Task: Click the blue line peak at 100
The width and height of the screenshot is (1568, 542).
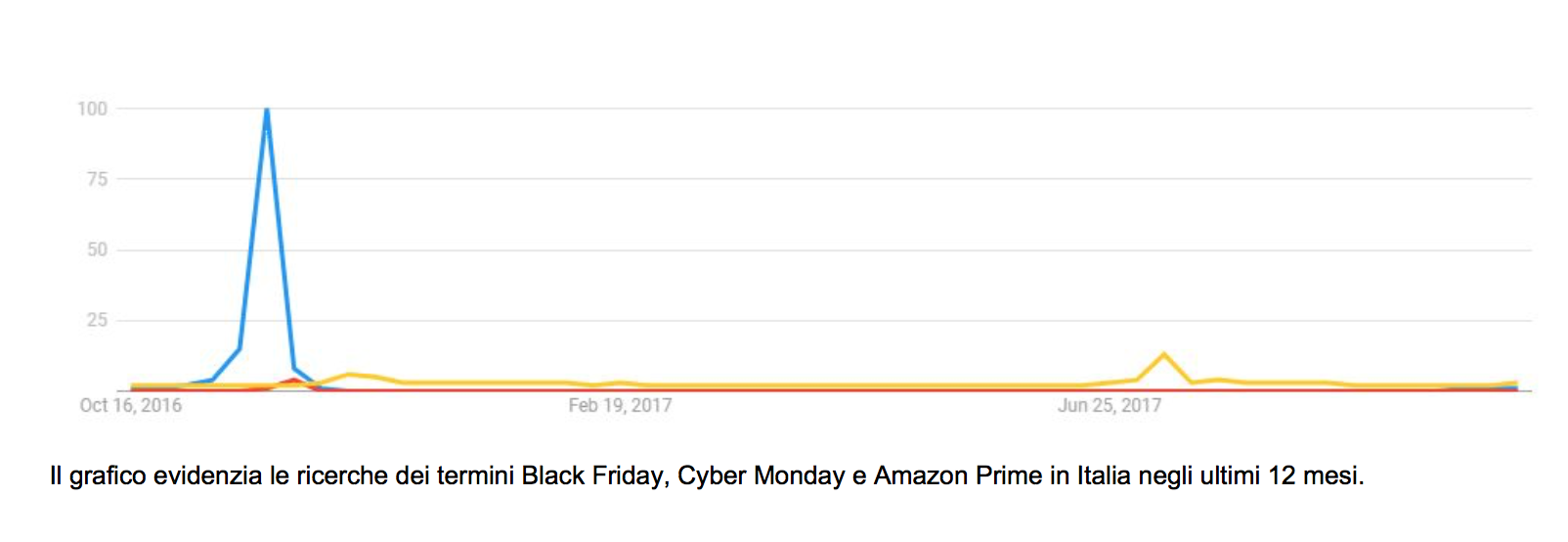Action: 267,110
